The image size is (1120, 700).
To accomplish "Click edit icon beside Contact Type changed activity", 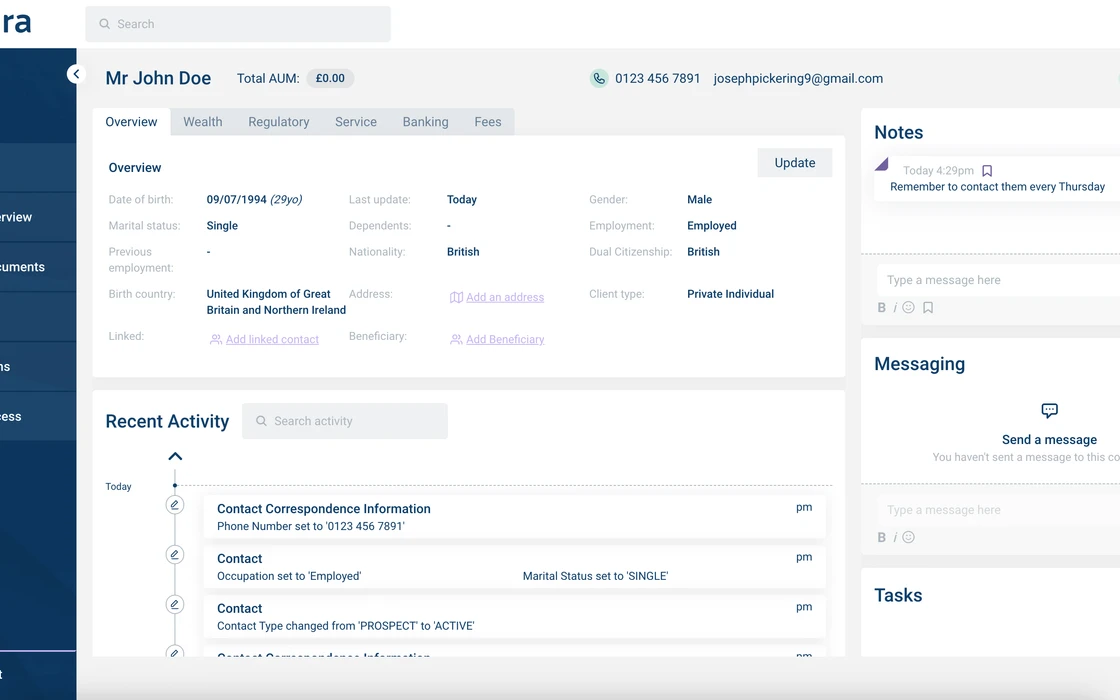I will click(x=174, y=605).
